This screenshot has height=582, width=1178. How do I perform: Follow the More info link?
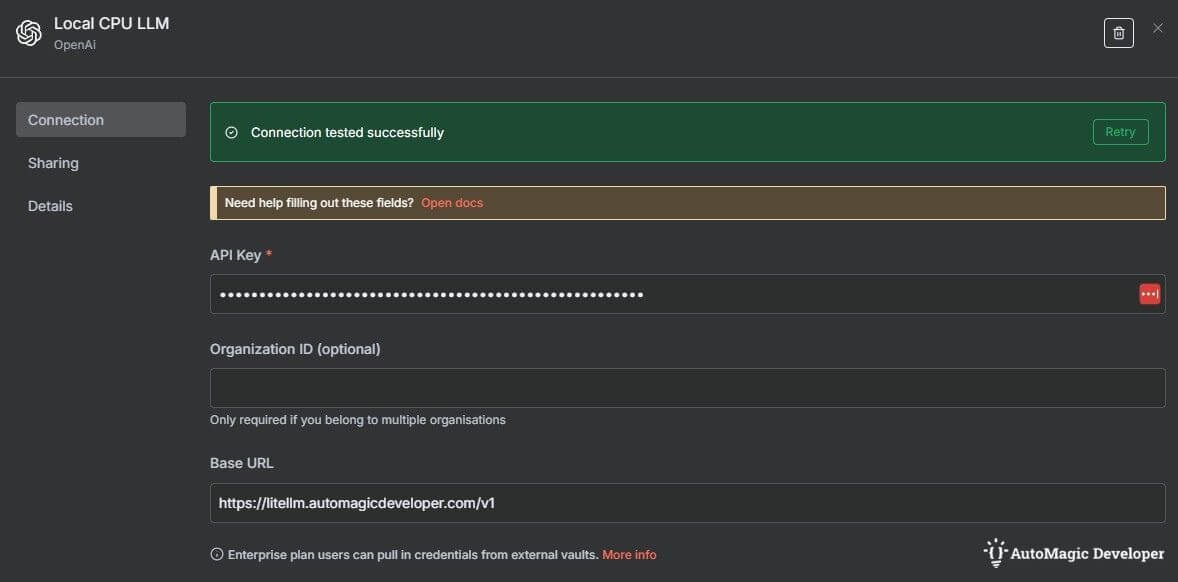(629, 555)
